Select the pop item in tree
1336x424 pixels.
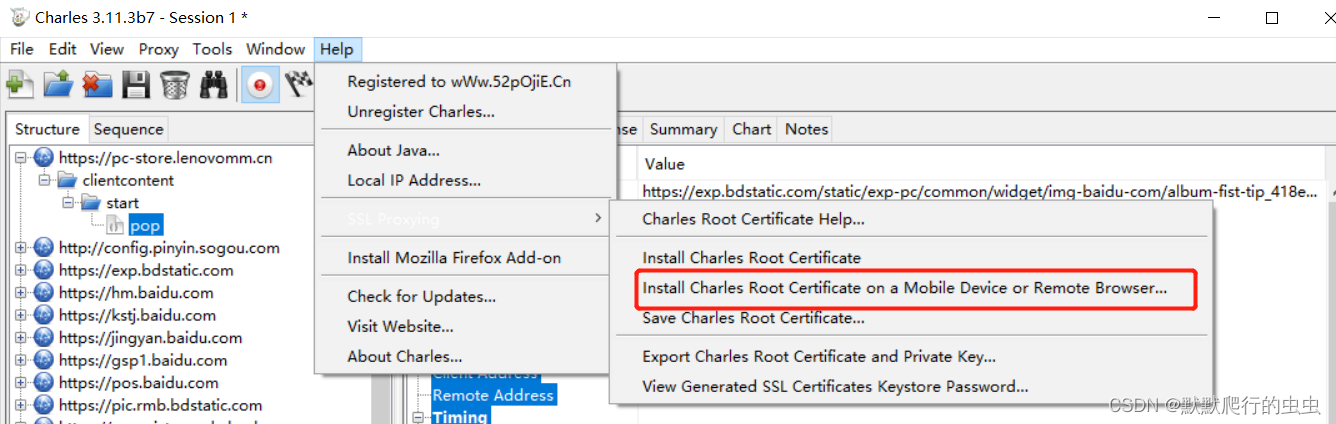click(x=145, y=226)
